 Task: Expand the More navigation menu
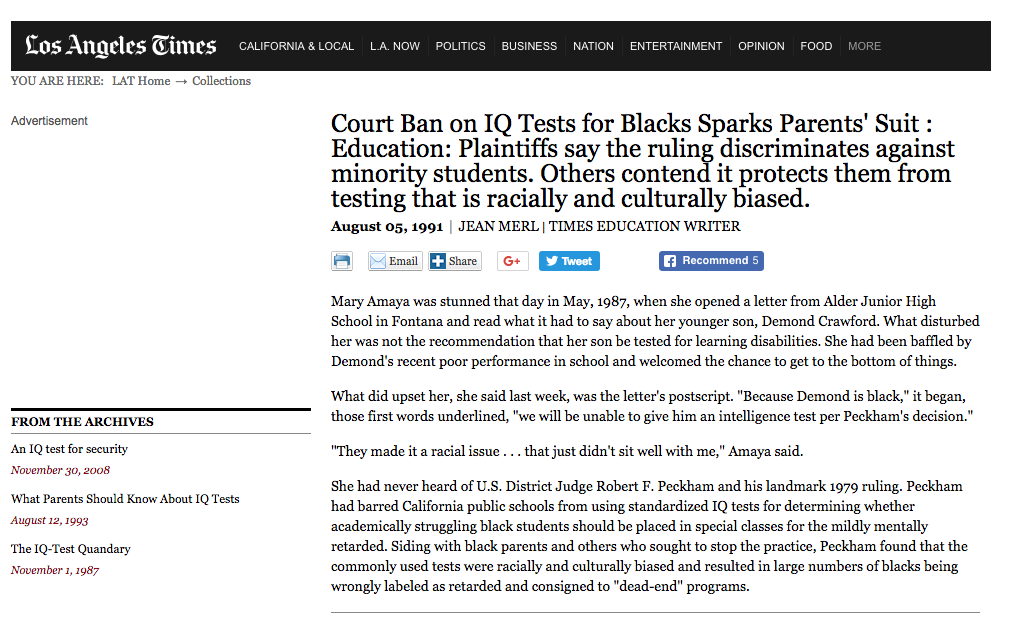coord(864,46)
